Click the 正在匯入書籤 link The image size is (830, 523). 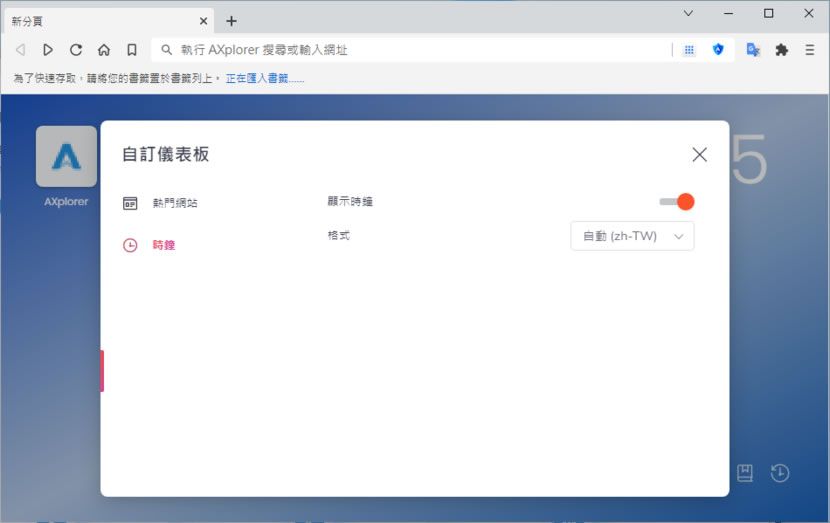[x=265, y=78]
